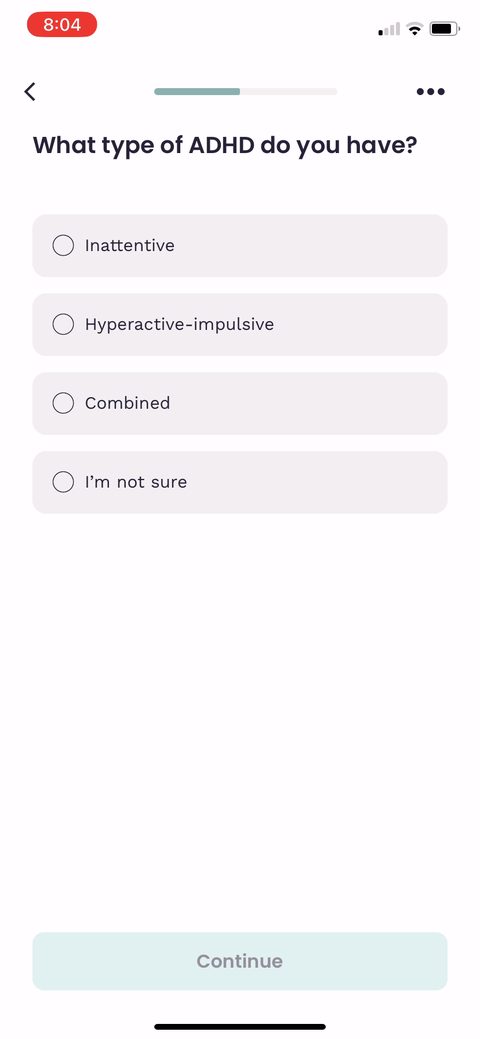Tap the 'I'm not sure' option text
This screenshot has width=480, height=1039.
coord(136,482)
